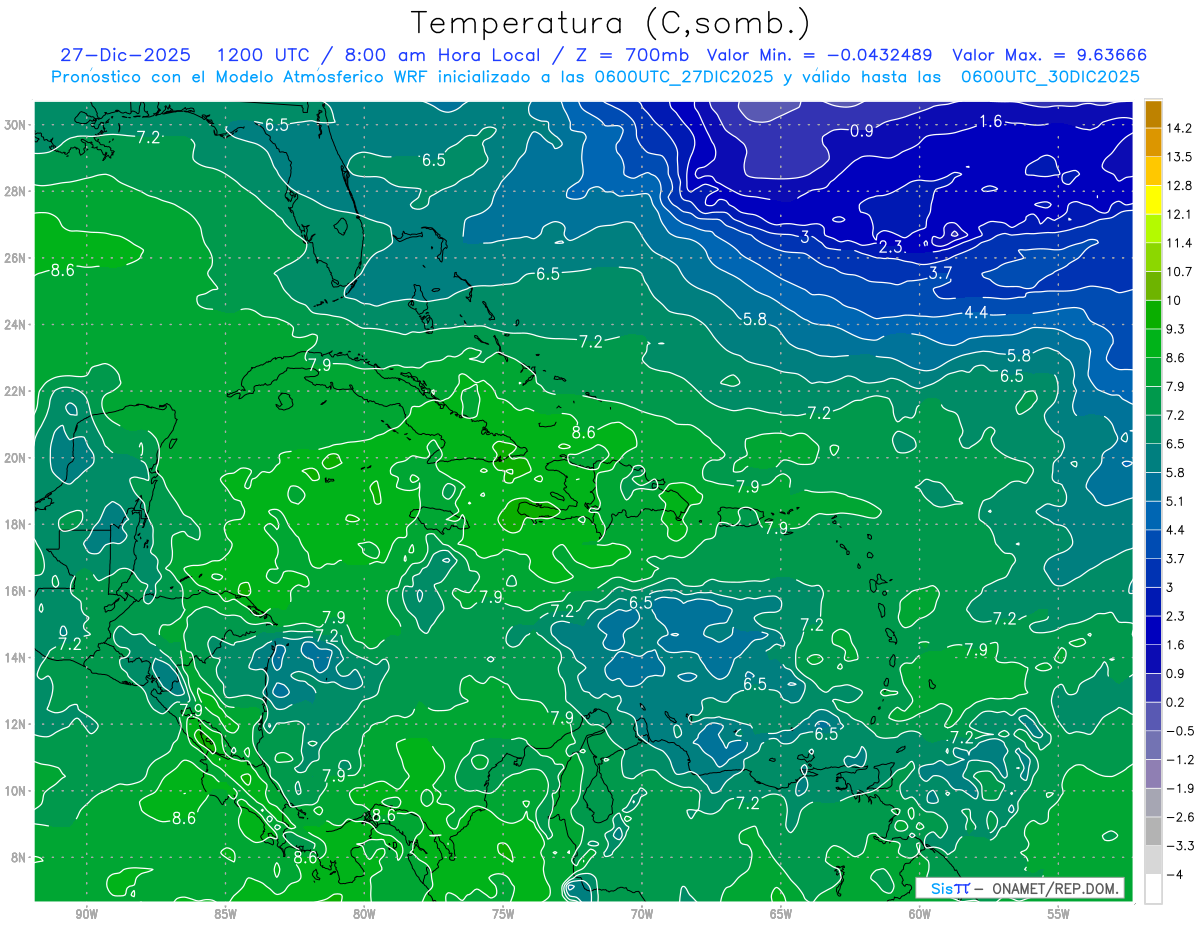Viewport: 1200px width, 927px height.
Task: Click the "20N" latitude axis label
Action: tap(17, 458)
